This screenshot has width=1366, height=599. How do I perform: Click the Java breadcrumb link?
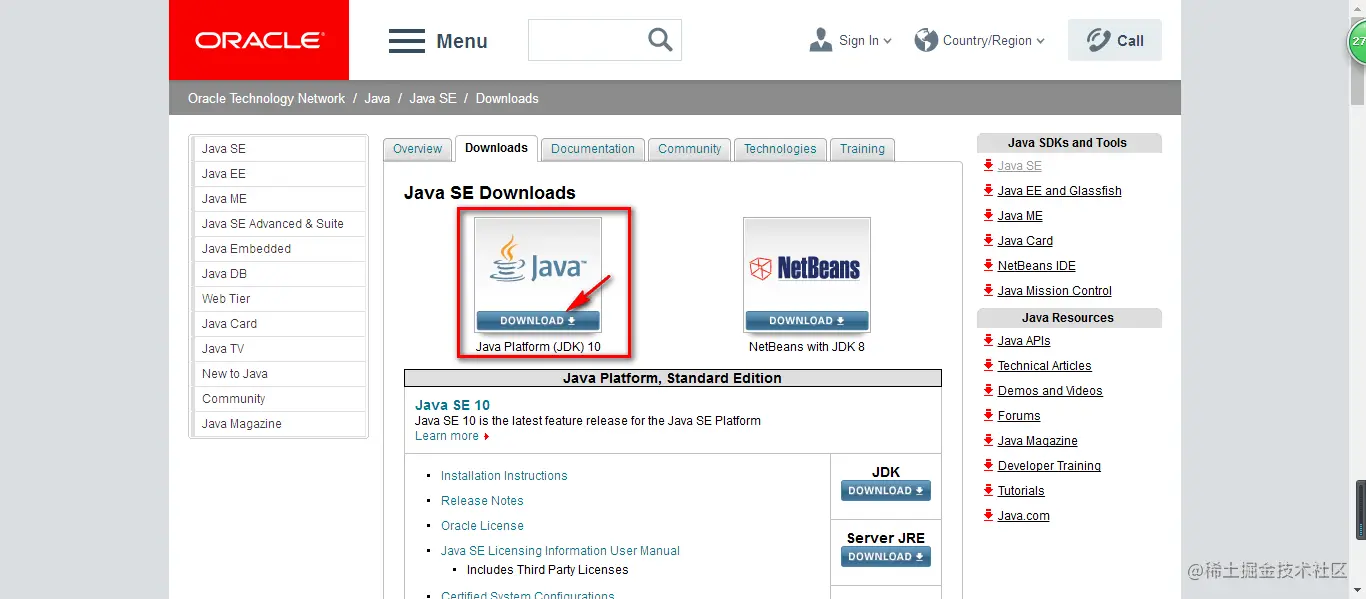coord(377,98)
